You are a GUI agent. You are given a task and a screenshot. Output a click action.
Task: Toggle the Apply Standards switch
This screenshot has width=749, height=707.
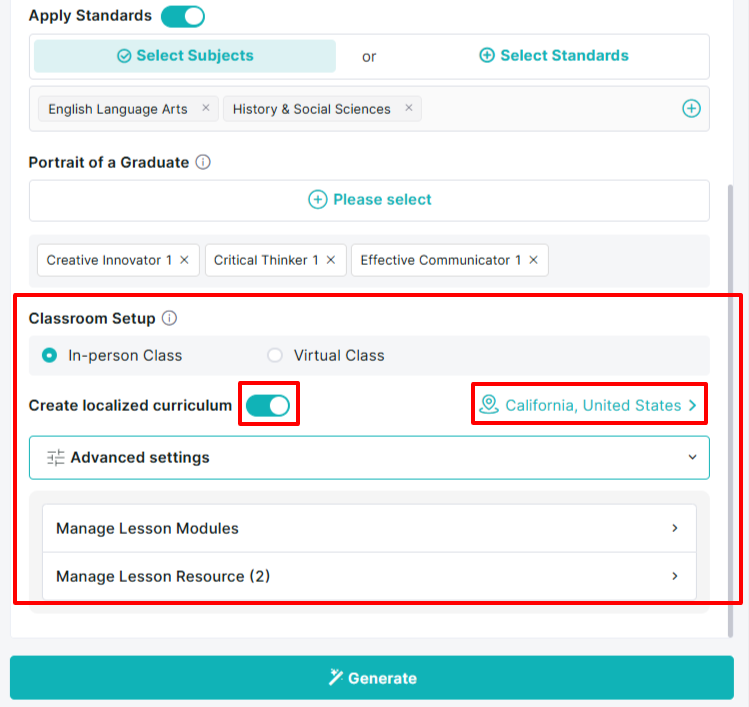click(x=183, y=16)
